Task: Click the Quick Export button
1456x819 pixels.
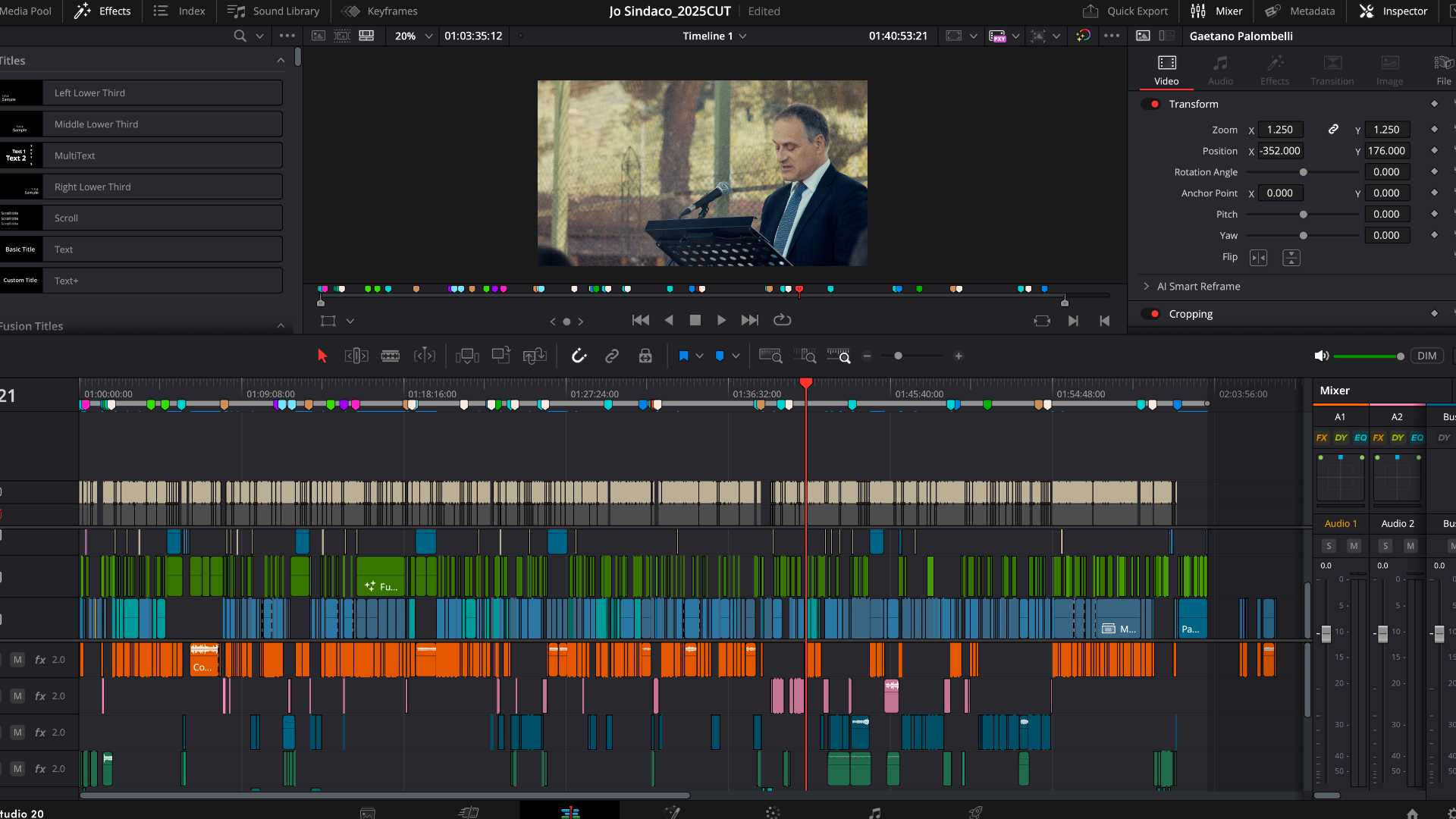Action: click(x=1125, y=11)
